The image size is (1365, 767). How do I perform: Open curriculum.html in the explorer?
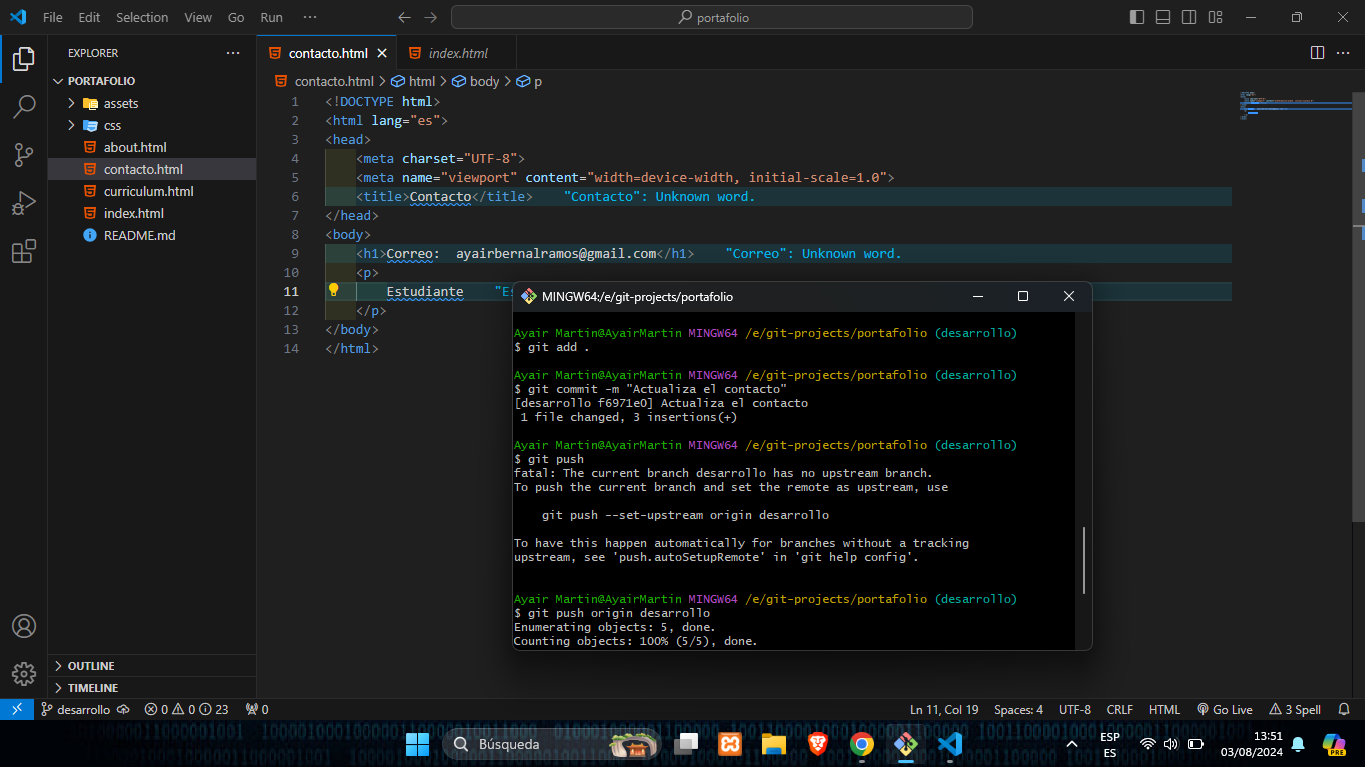(152, 191)
